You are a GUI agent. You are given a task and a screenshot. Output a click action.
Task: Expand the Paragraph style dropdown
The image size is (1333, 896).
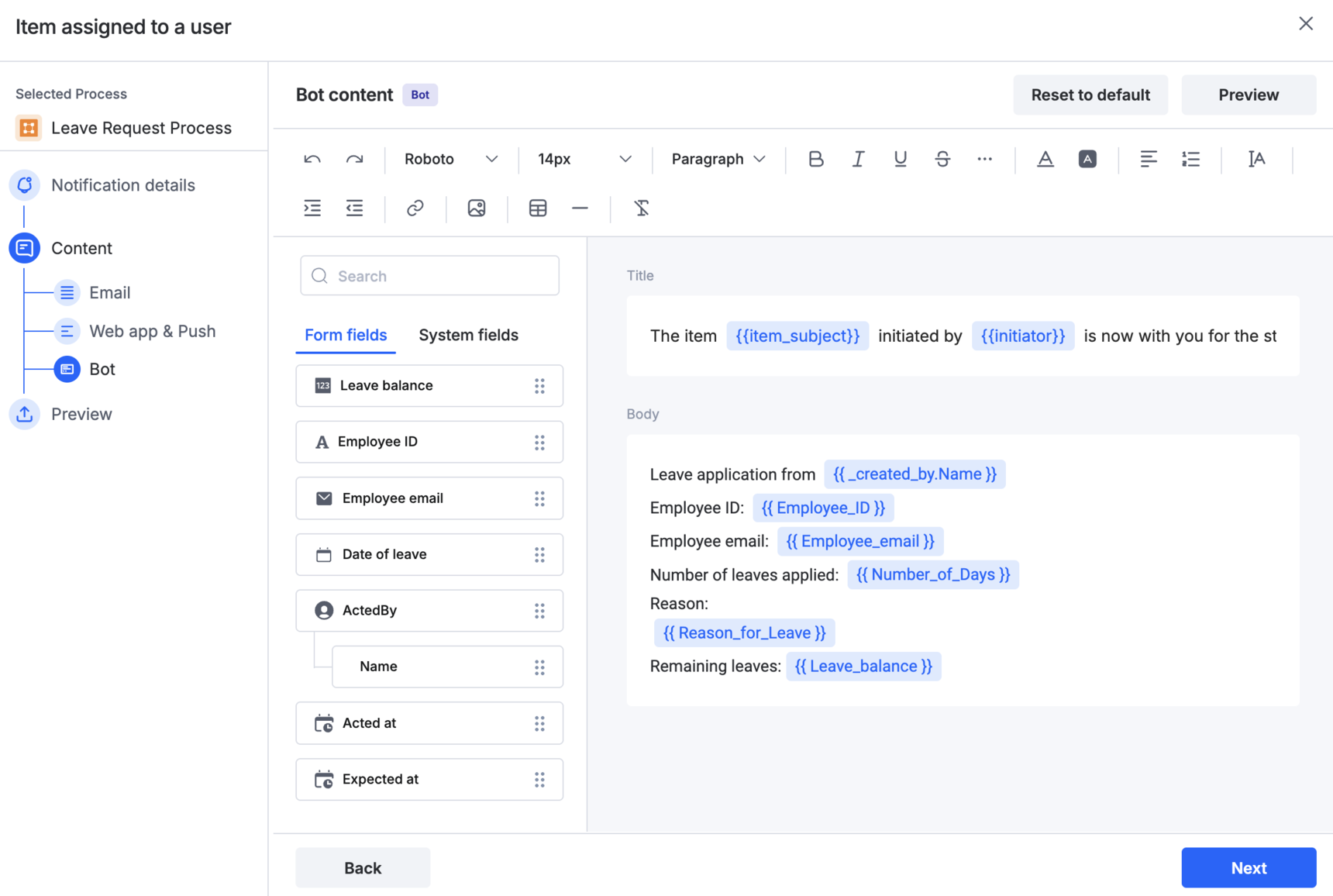click(718, 159)
